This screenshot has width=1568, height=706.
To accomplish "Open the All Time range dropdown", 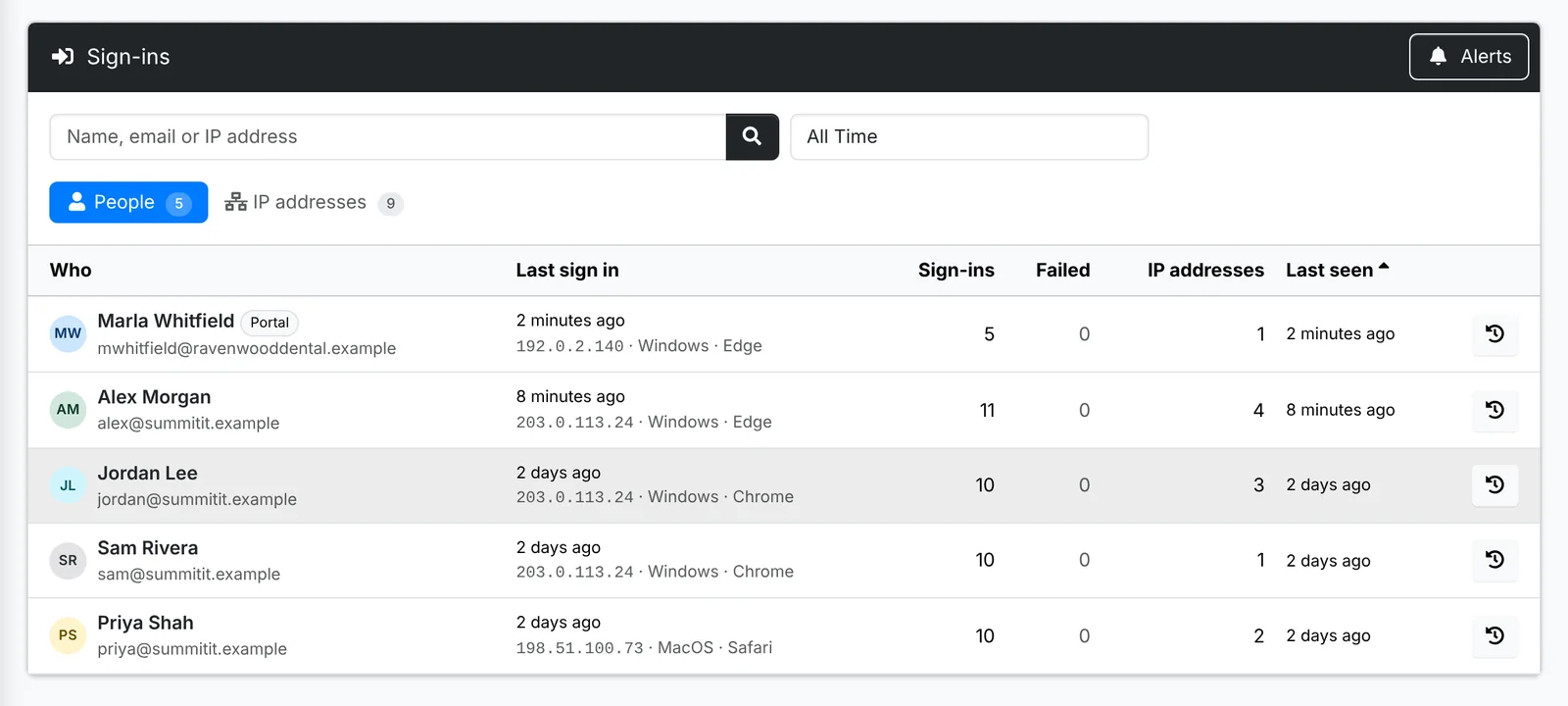I will (x=969, y=136).
